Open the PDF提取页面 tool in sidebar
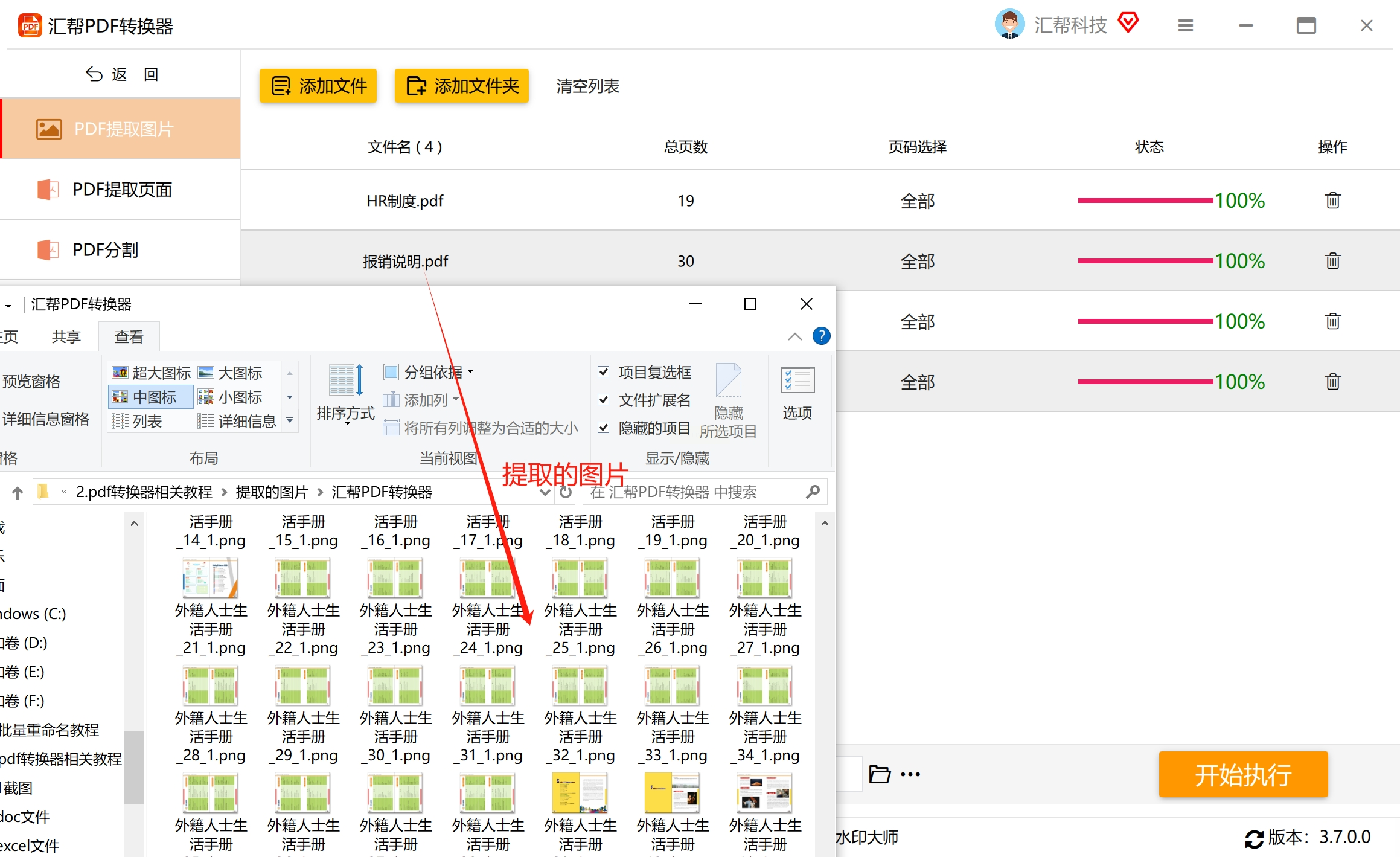This screenshot has height=857, width=1400. [122, 190]
